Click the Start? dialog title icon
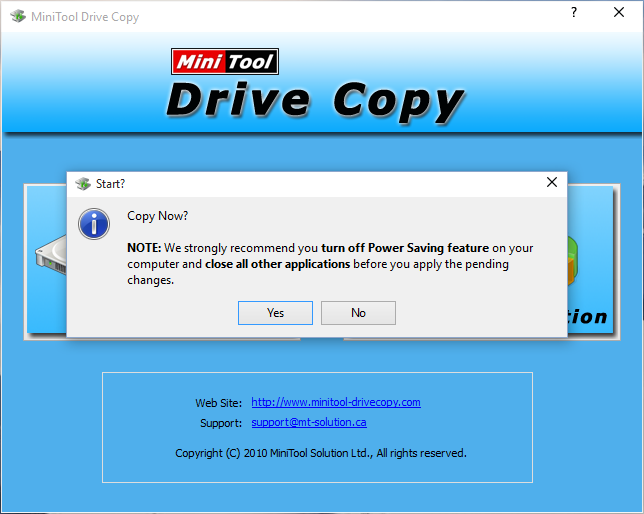Viewport: 644px width, 514px height. point(83,184)
